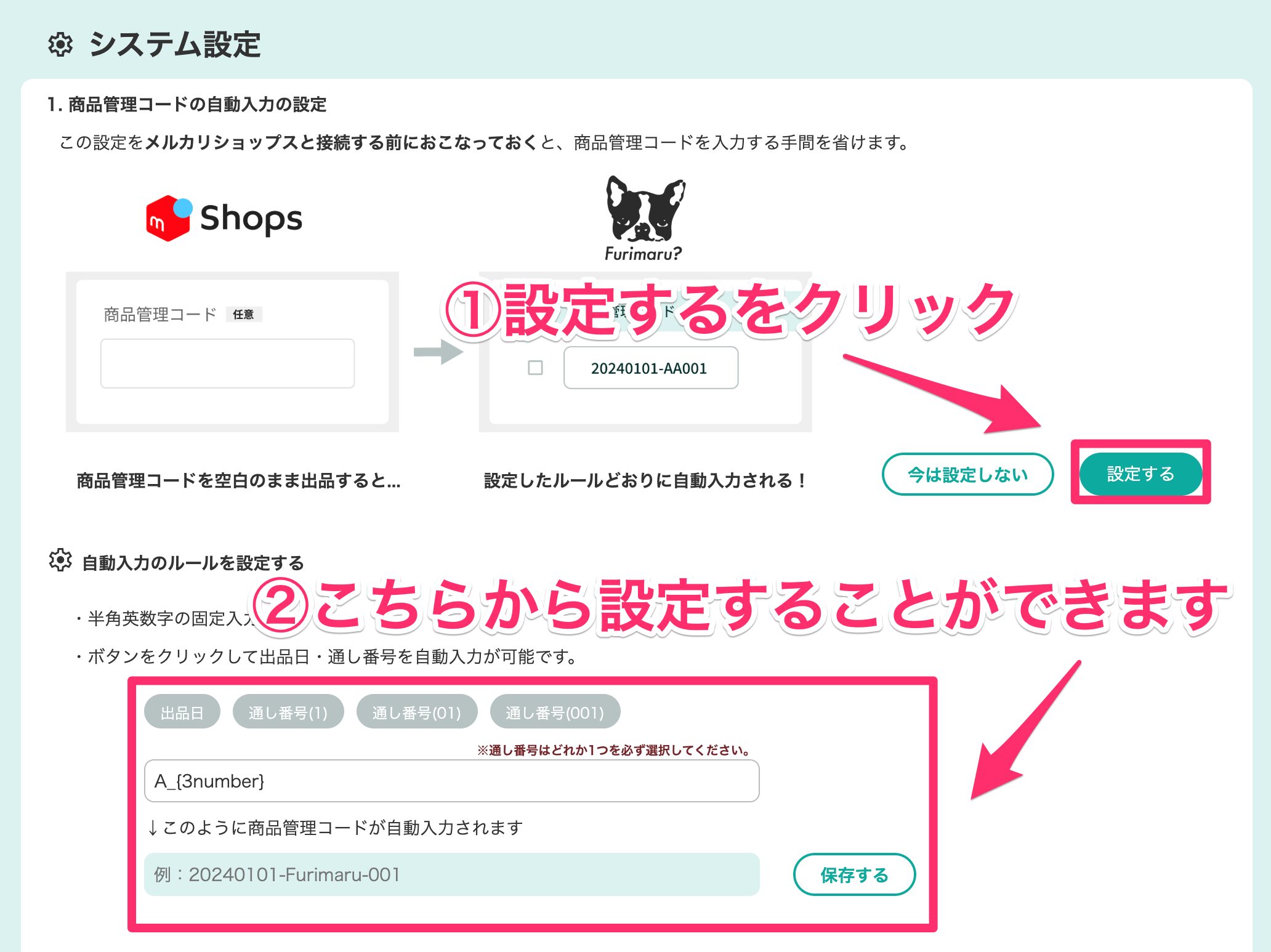Click the empty 商品管理コード input box
The width and height of the screenshot is (1271, 952).
(x=227, y=363)
